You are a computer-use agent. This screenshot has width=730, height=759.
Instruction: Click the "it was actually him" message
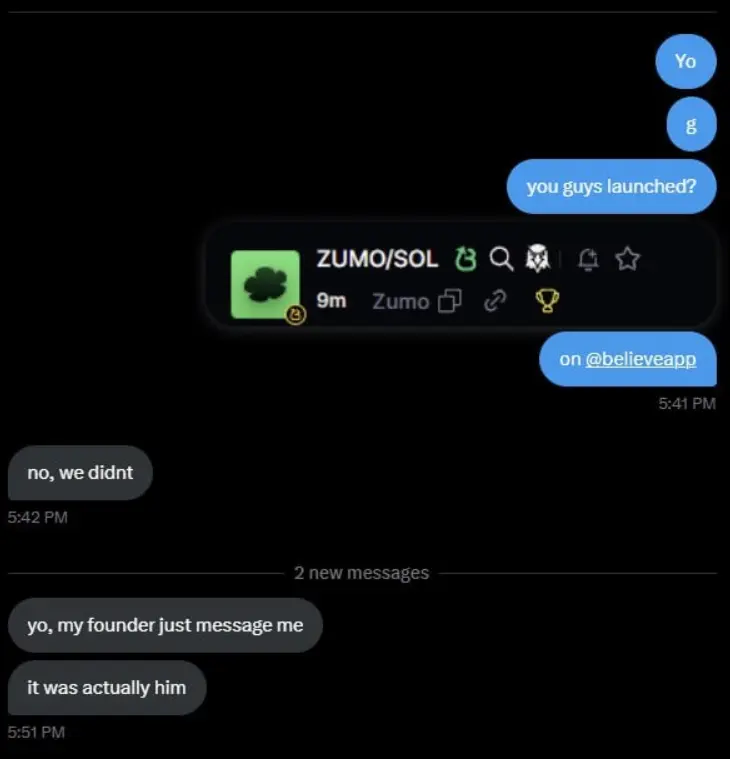[107, 687]
